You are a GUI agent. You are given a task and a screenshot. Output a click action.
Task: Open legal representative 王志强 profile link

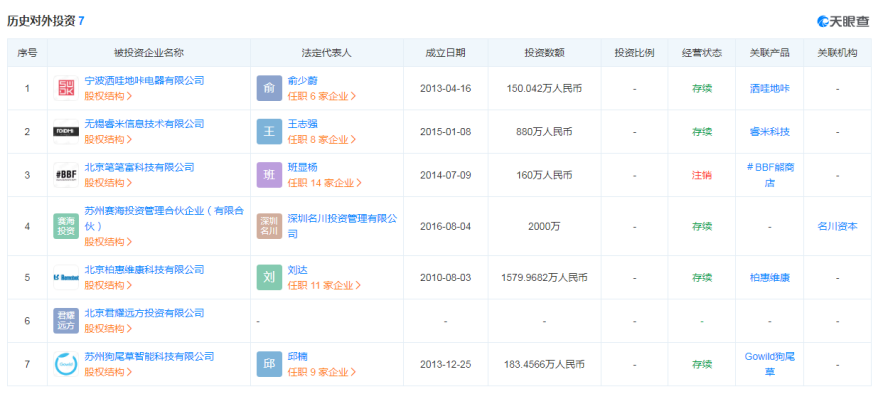302,124
